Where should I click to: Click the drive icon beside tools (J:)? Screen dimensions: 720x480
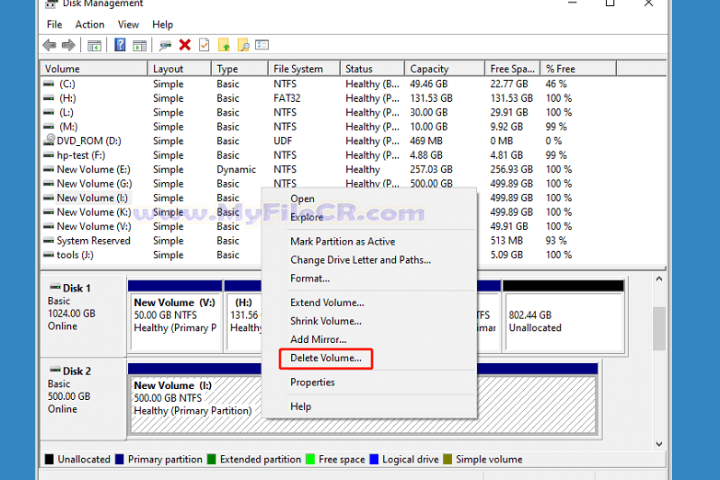tap(49, 255)
